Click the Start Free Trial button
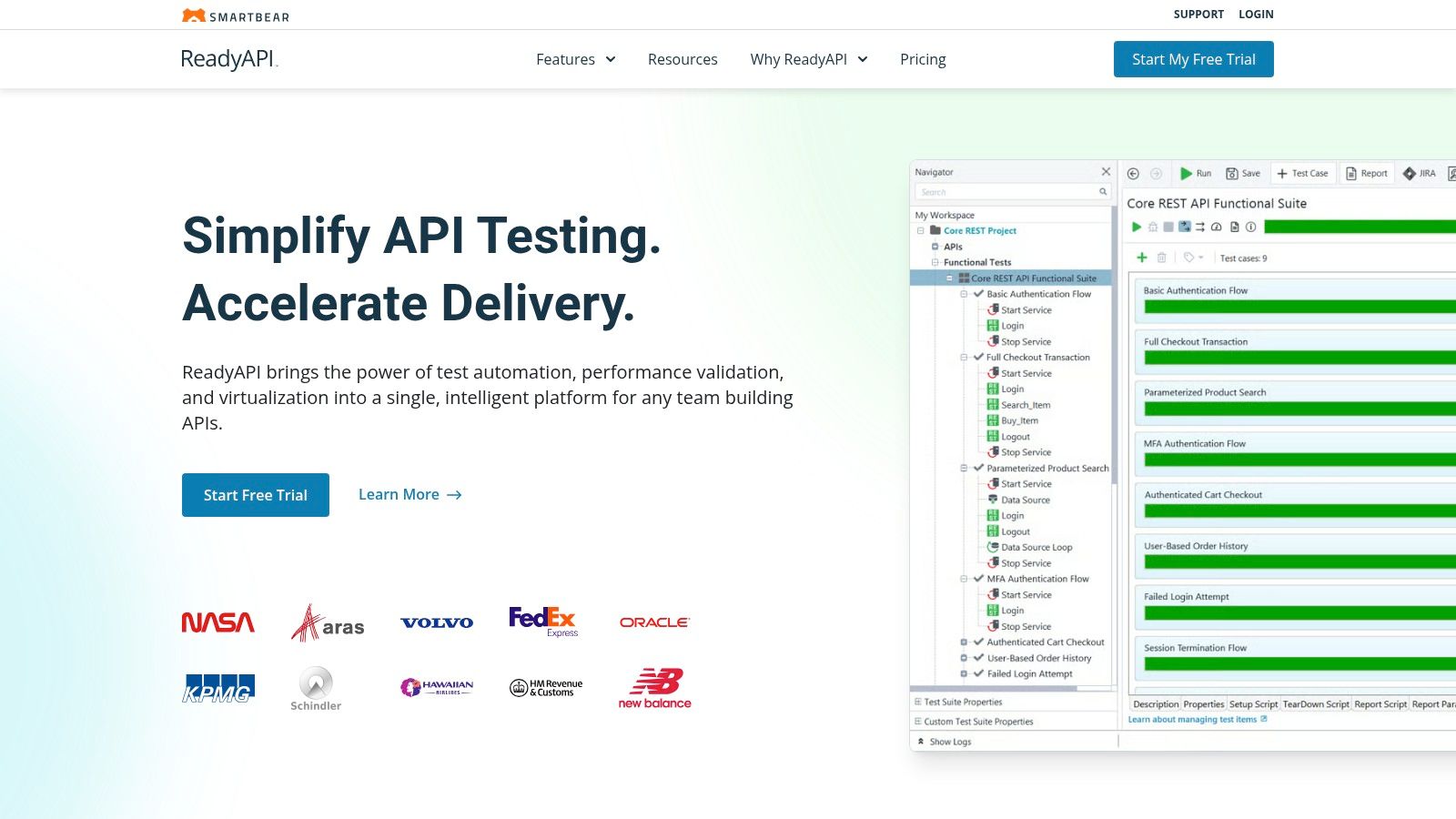This screenshot has width=1456, height=819. click(256, 495)
